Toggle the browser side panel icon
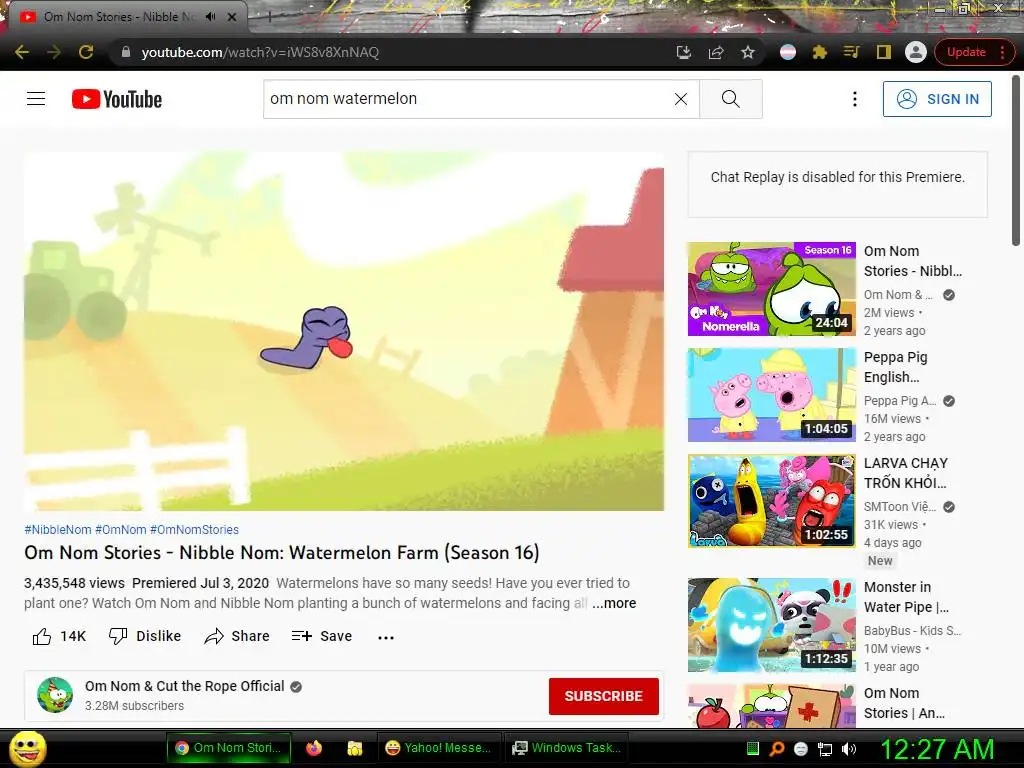This screenshot has width=1024, height=768. [x=884, y=52]
